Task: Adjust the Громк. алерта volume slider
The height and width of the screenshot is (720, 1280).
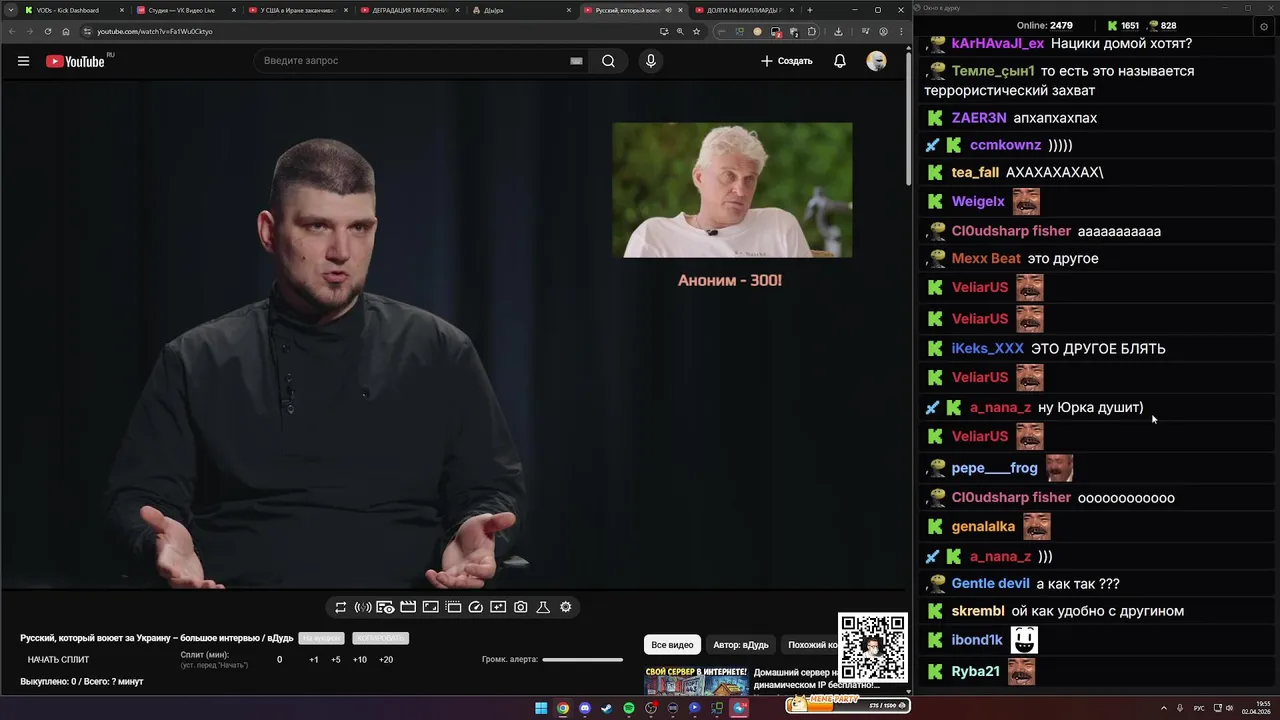Action: (582, 660)
